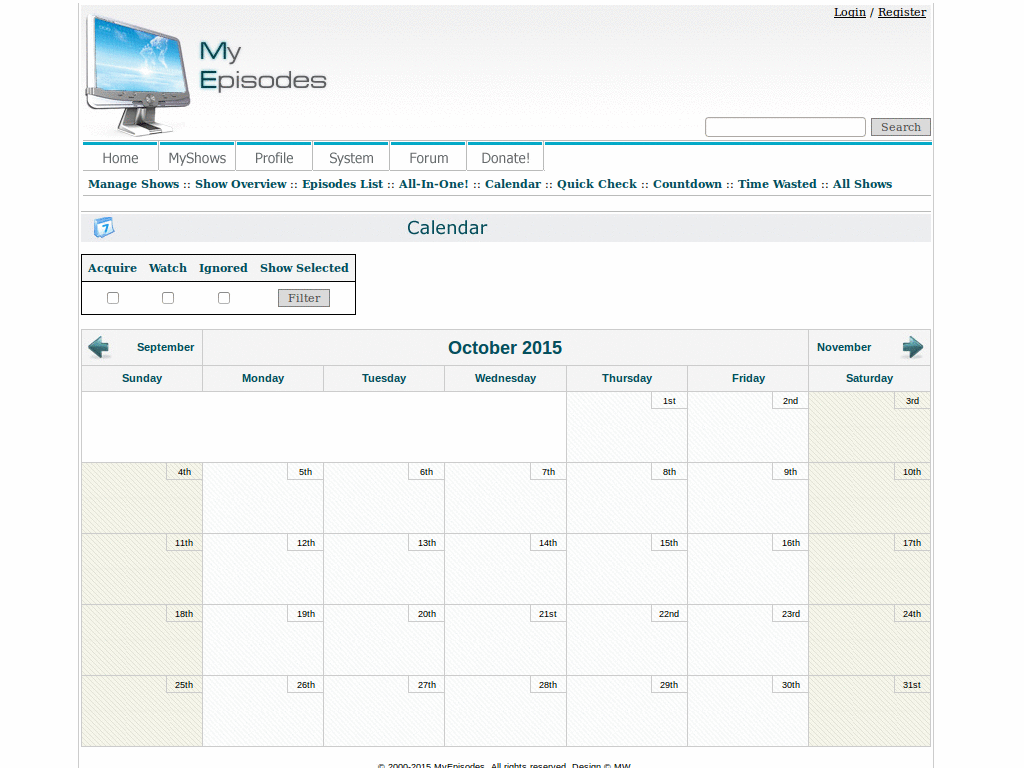The width and height of the screenshot is (1024, 768).
Task: Apply the calendar Filter button
Action: [x=304, y=298]
